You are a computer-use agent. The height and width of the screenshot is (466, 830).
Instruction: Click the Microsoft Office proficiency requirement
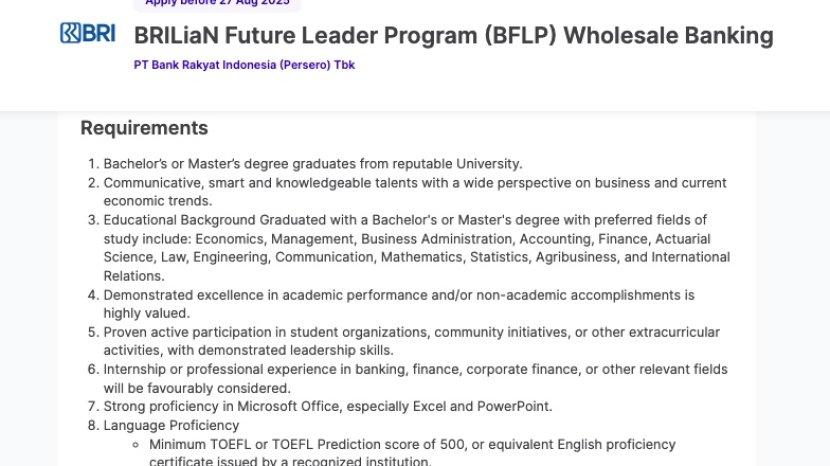327,407
